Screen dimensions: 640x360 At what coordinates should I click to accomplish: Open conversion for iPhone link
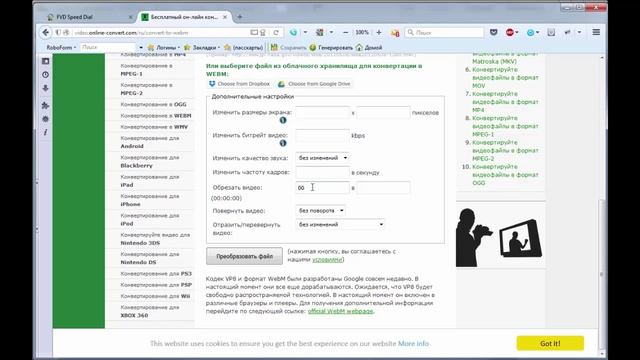click(x=150, y=200)
